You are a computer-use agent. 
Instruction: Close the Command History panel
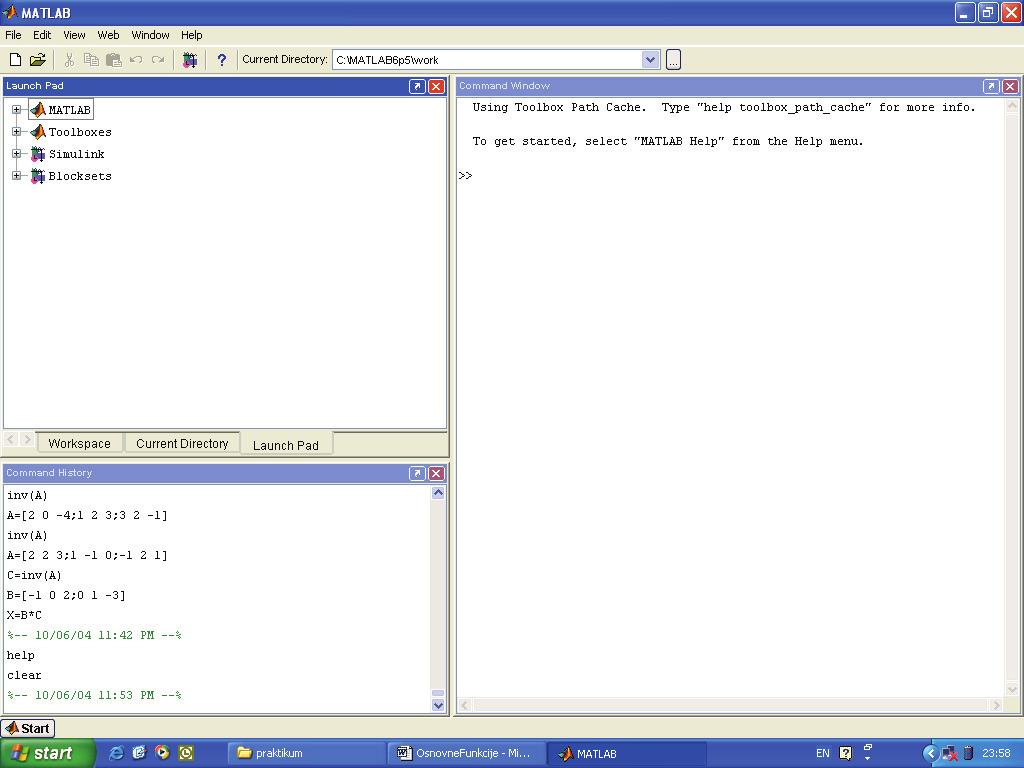pyautogui.click(x=436, y=473)
